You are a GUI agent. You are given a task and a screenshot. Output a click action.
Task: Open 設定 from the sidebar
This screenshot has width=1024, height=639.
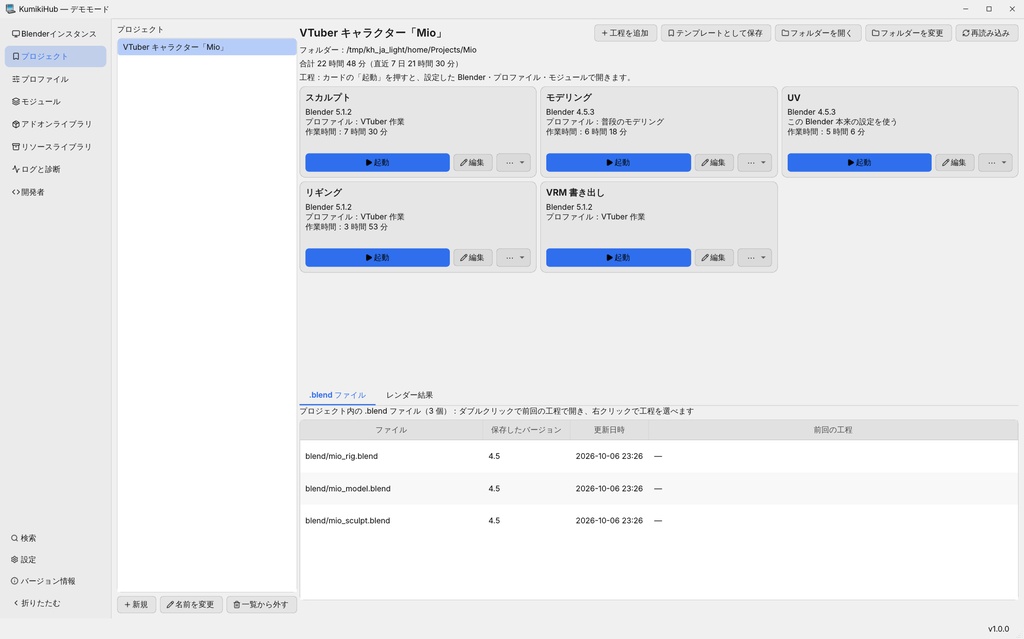click(x=55, y=560)
